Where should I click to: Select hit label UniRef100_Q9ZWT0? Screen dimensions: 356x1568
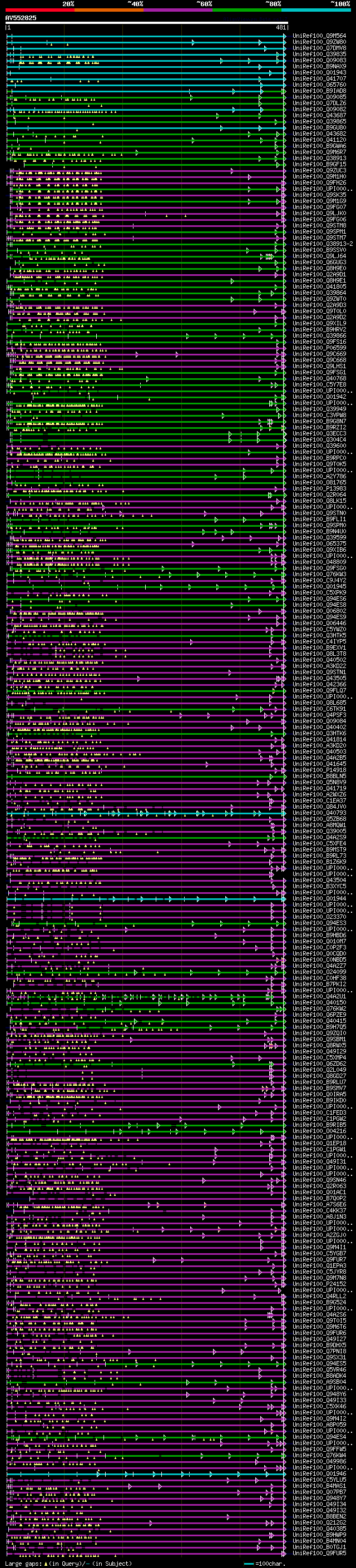[319, 299]
